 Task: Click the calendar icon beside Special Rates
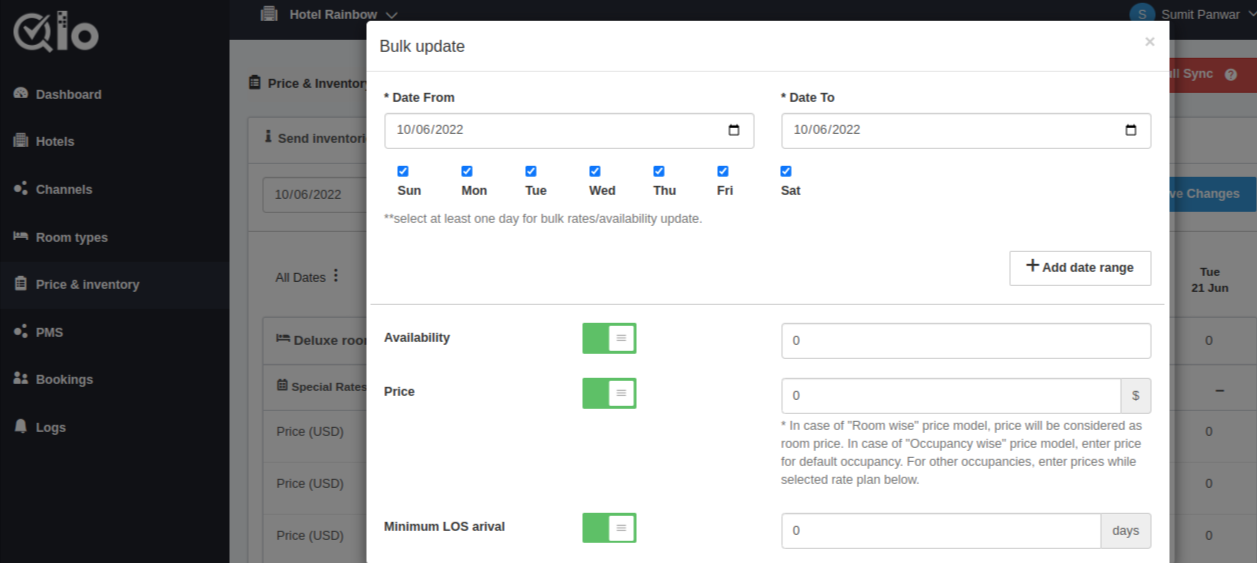(x=282, y=385)
